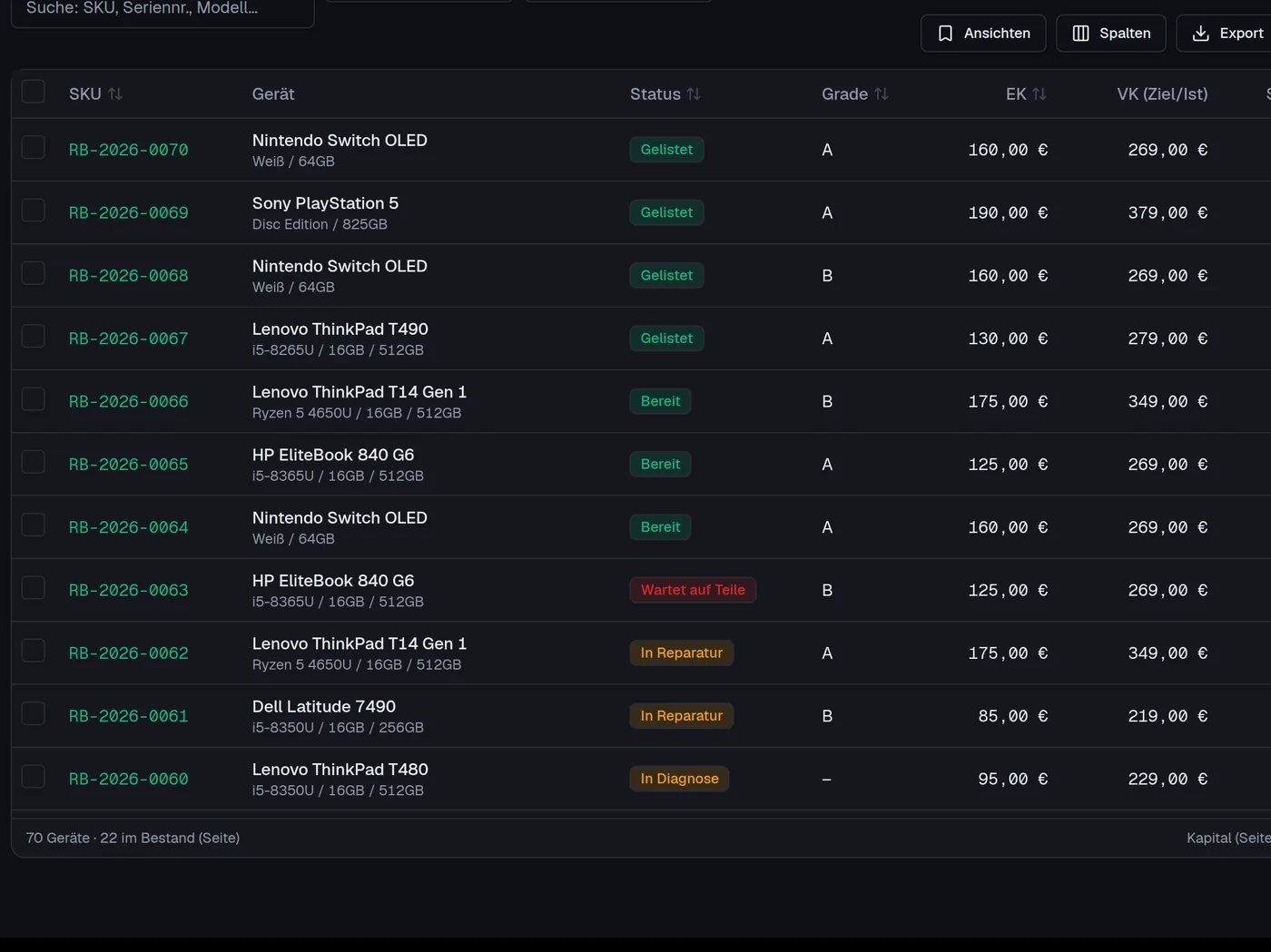The image size is (1271, 952).
Task: Focus the SKU, Seriennr., Modell search field
Action: (x=163, y=9)
